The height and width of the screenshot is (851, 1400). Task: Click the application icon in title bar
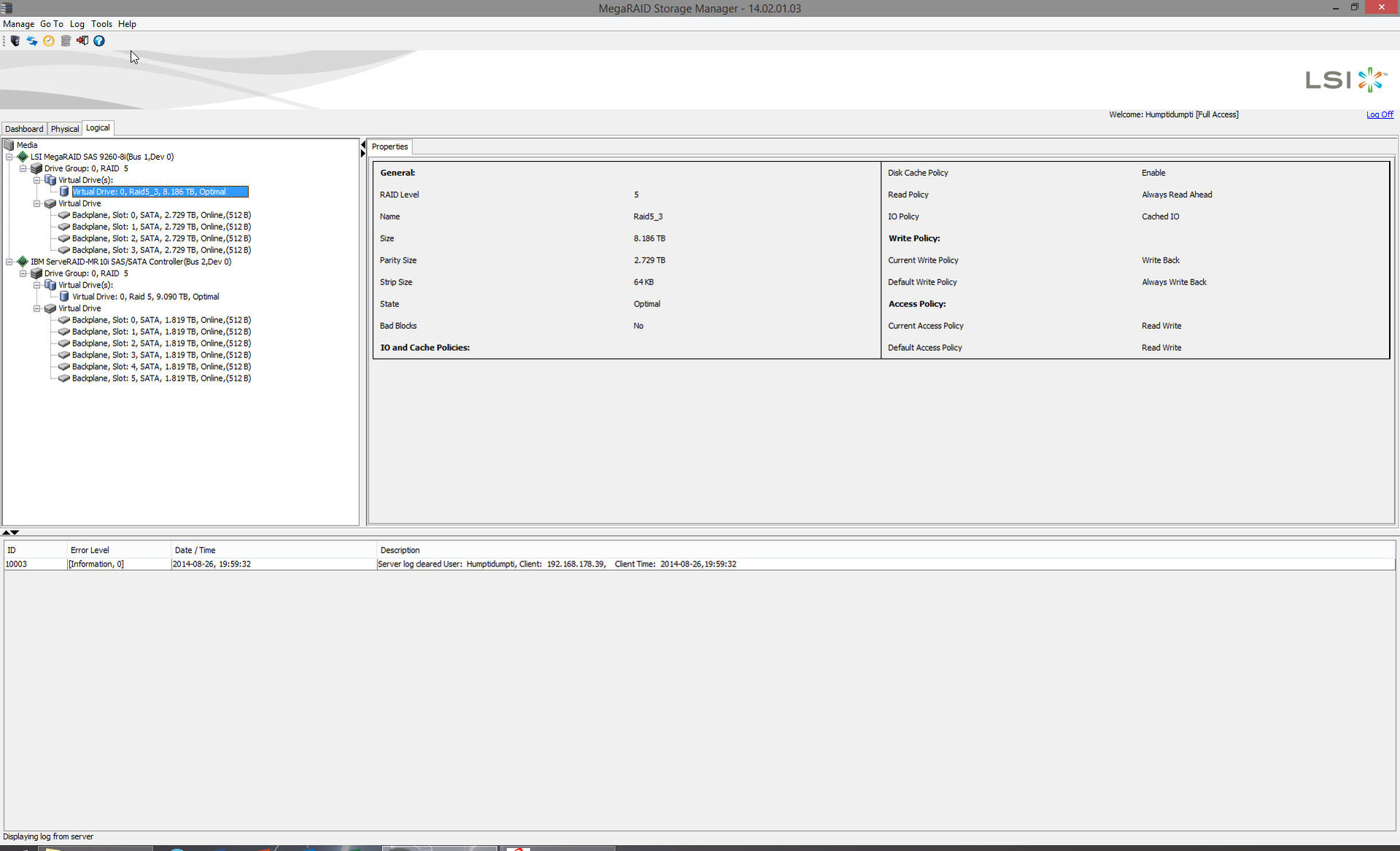pos(7,8)
